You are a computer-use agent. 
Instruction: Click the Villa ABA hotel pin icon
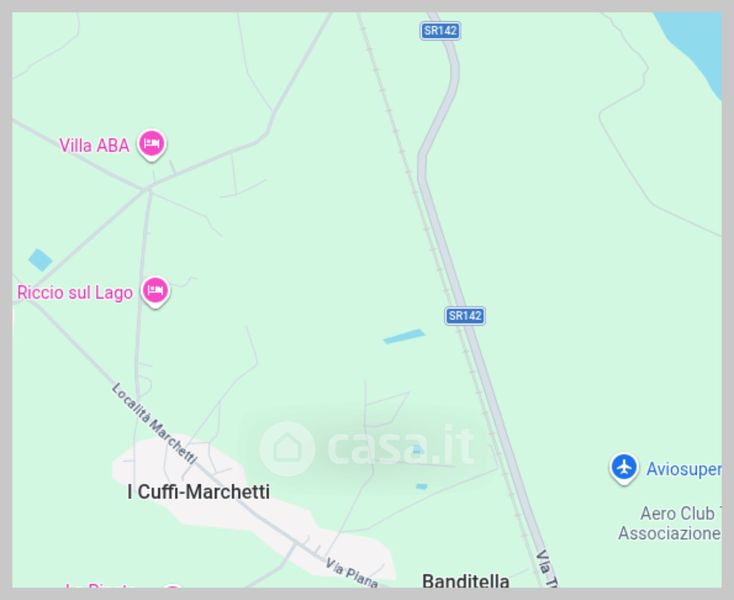pyautogui.click(x=151, y=144)
